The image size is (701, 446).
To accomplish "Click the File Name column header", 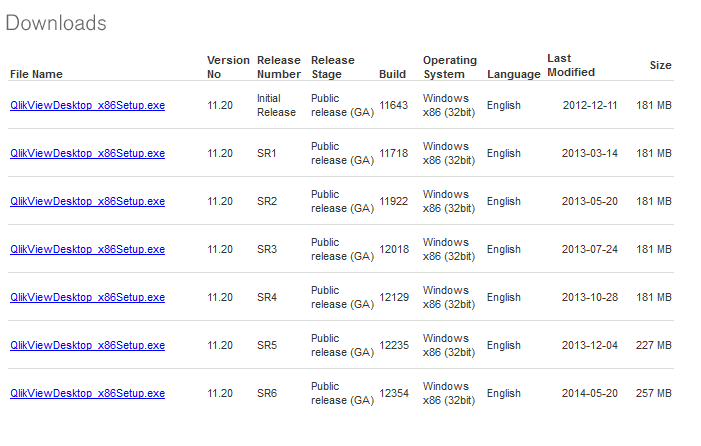I will [36, 74].
